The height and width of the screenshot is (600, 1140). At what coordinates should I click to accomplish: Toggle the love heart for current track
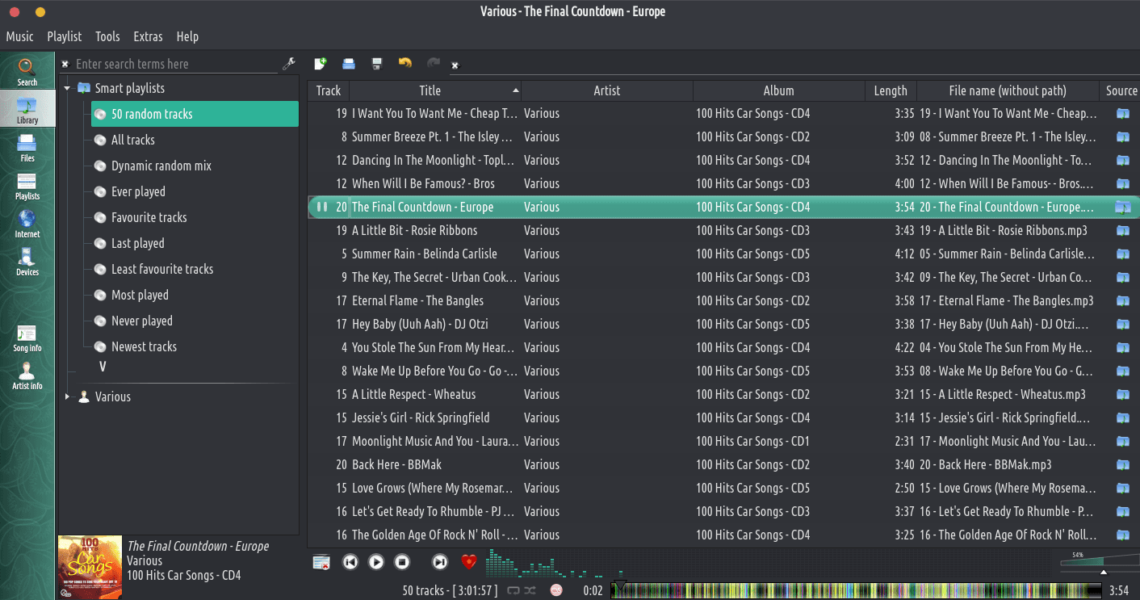(x=468, y=562)
